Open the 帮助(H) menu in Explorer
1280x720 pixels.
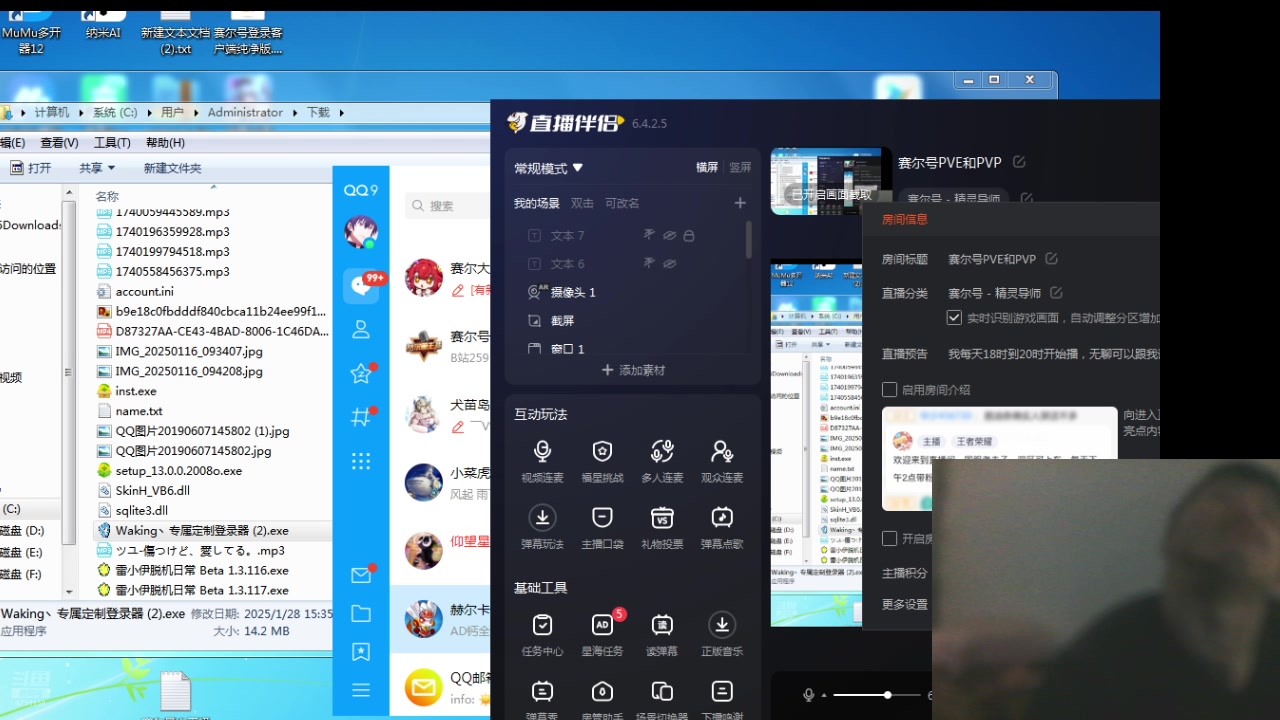coord(165,143)
